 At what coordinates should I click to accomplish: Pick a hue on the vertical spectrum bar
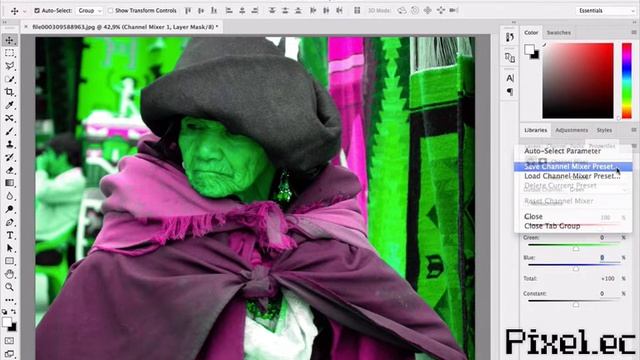click(x=627, y=80)
